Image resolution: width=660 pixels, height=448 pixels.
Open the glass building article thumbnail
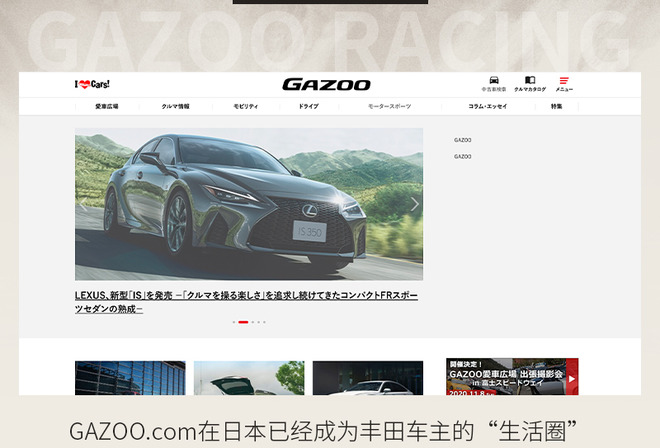click(130, 378)
